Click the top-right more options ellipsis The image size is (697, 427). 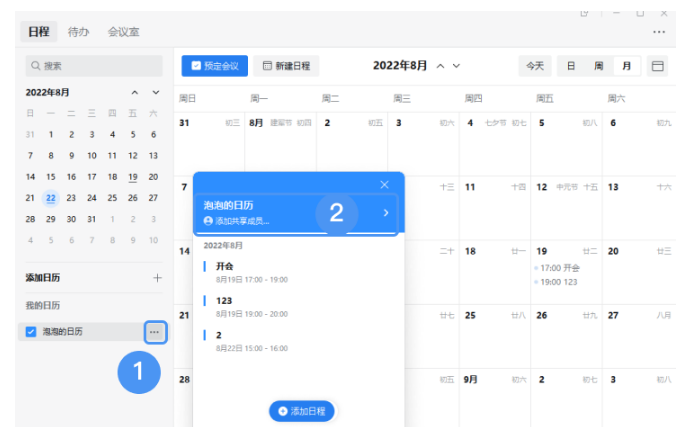pyautogui.click(x=658, y=32)
